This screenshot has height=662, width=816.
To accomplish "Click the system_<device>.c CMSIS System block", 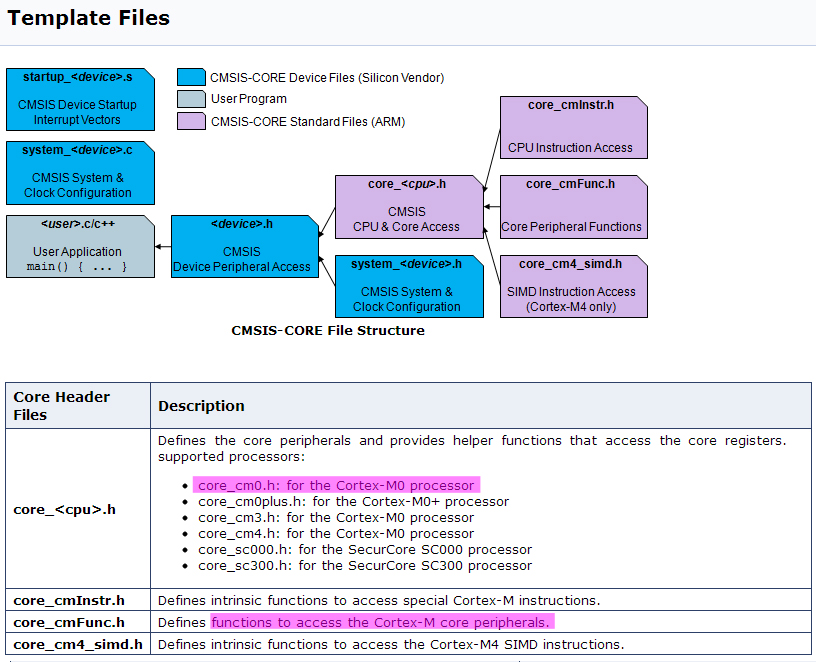I will (80, 172).
